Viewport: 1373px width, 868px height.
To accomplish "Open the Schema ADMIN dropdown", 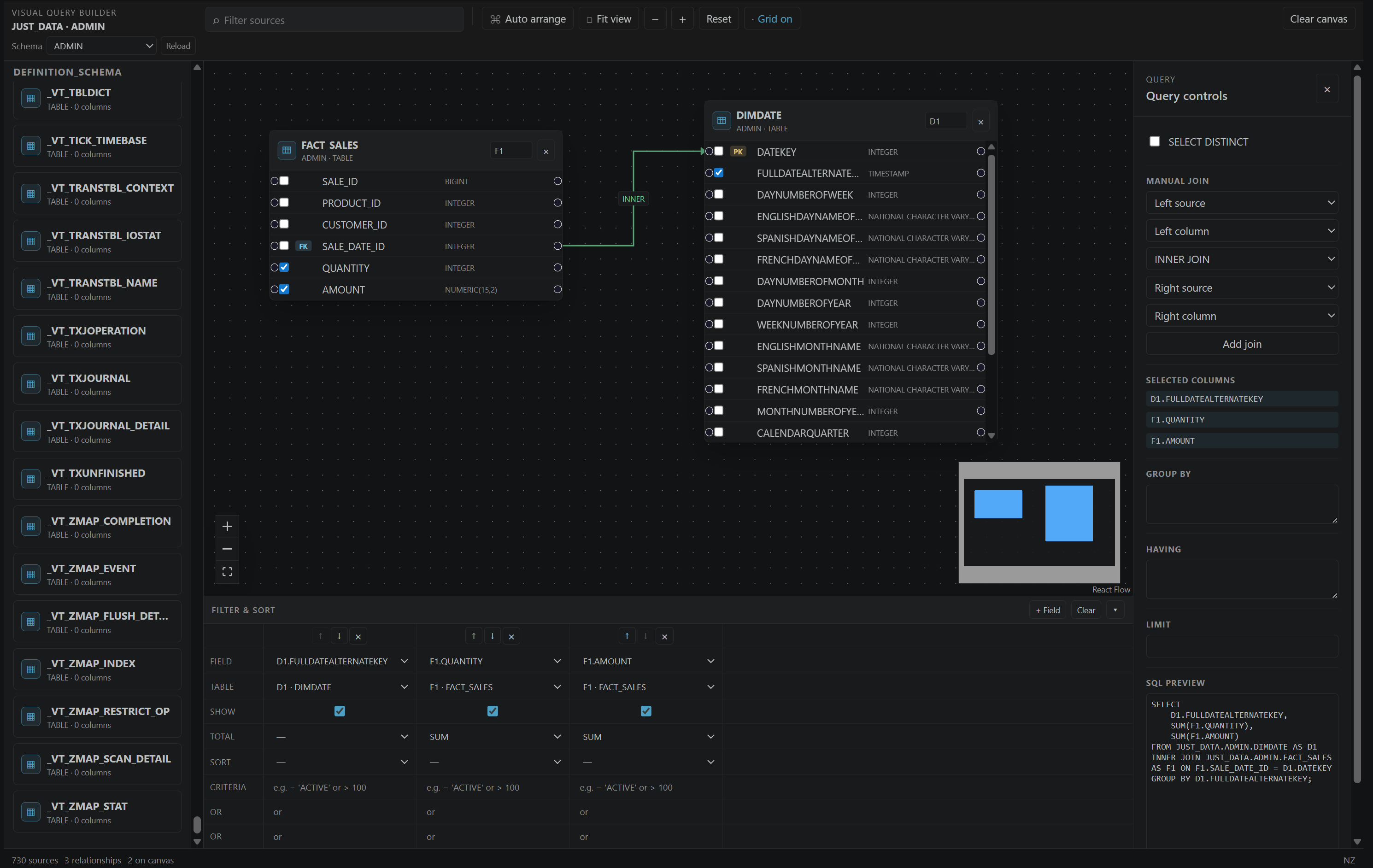I will point(102,46).
